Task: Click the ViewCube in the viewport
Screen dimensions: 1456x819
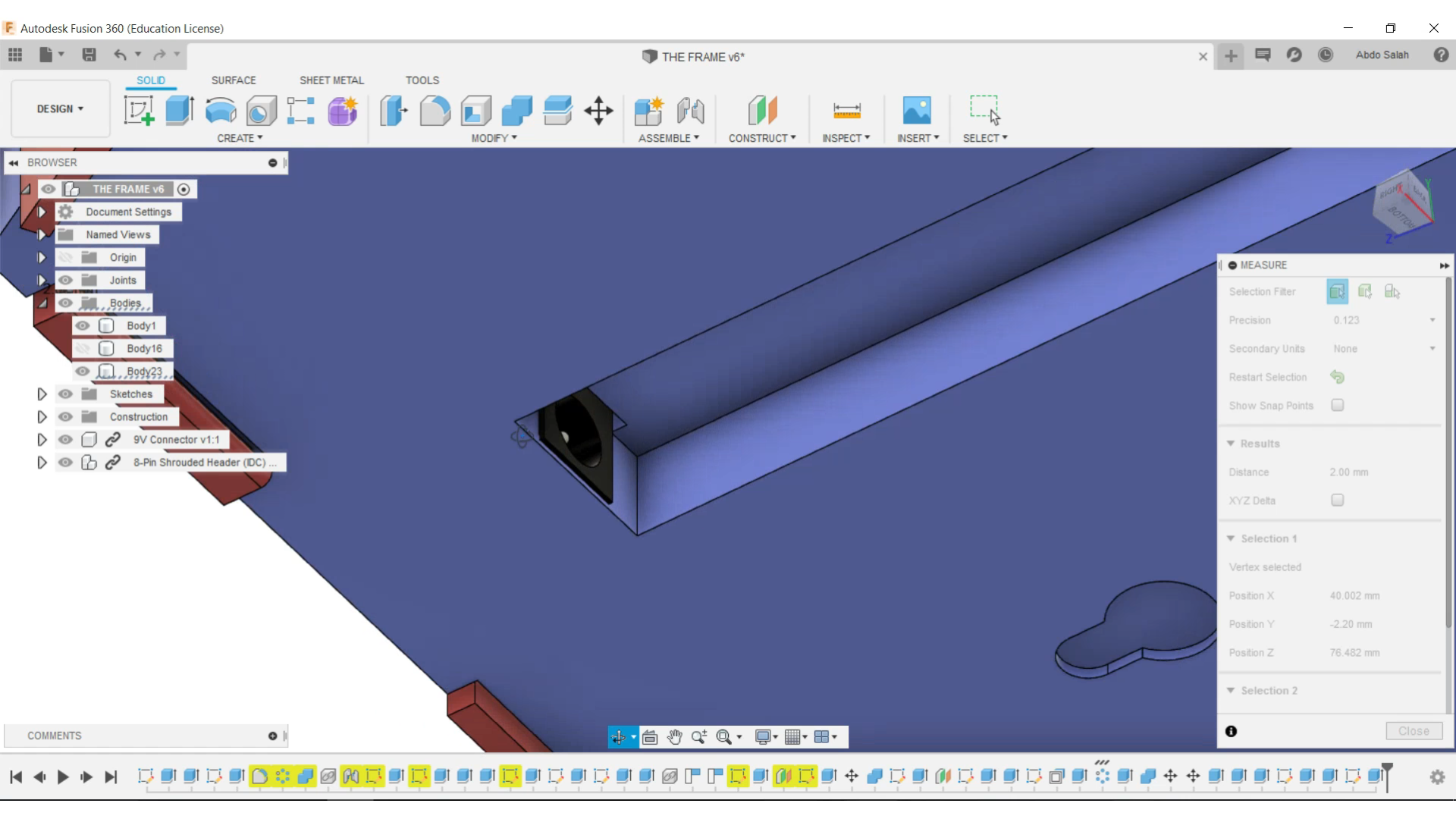Action: (x=1402, y=205)
